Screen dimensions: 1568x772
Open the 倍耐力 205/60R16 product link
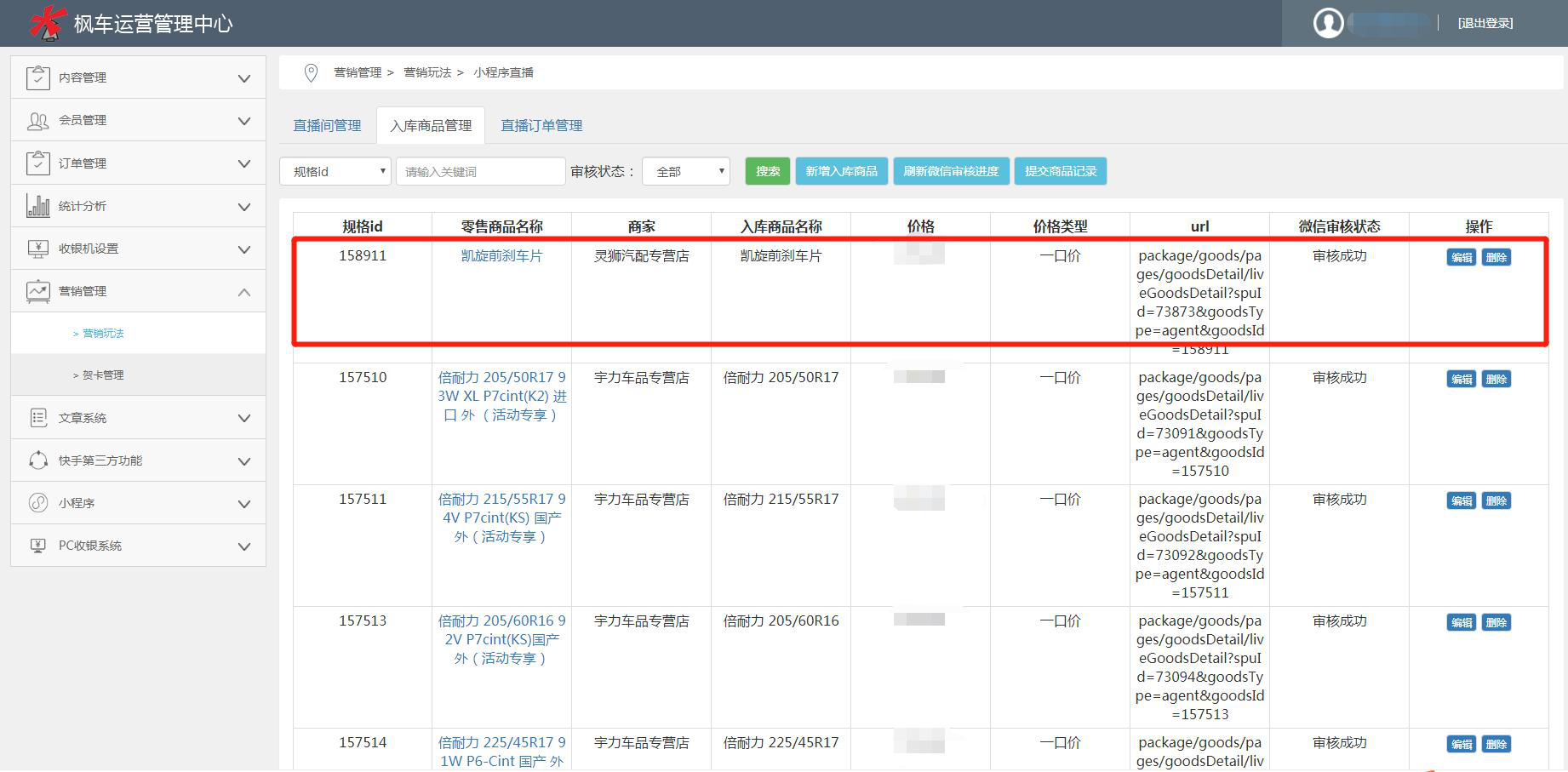[x=501, y=640]
